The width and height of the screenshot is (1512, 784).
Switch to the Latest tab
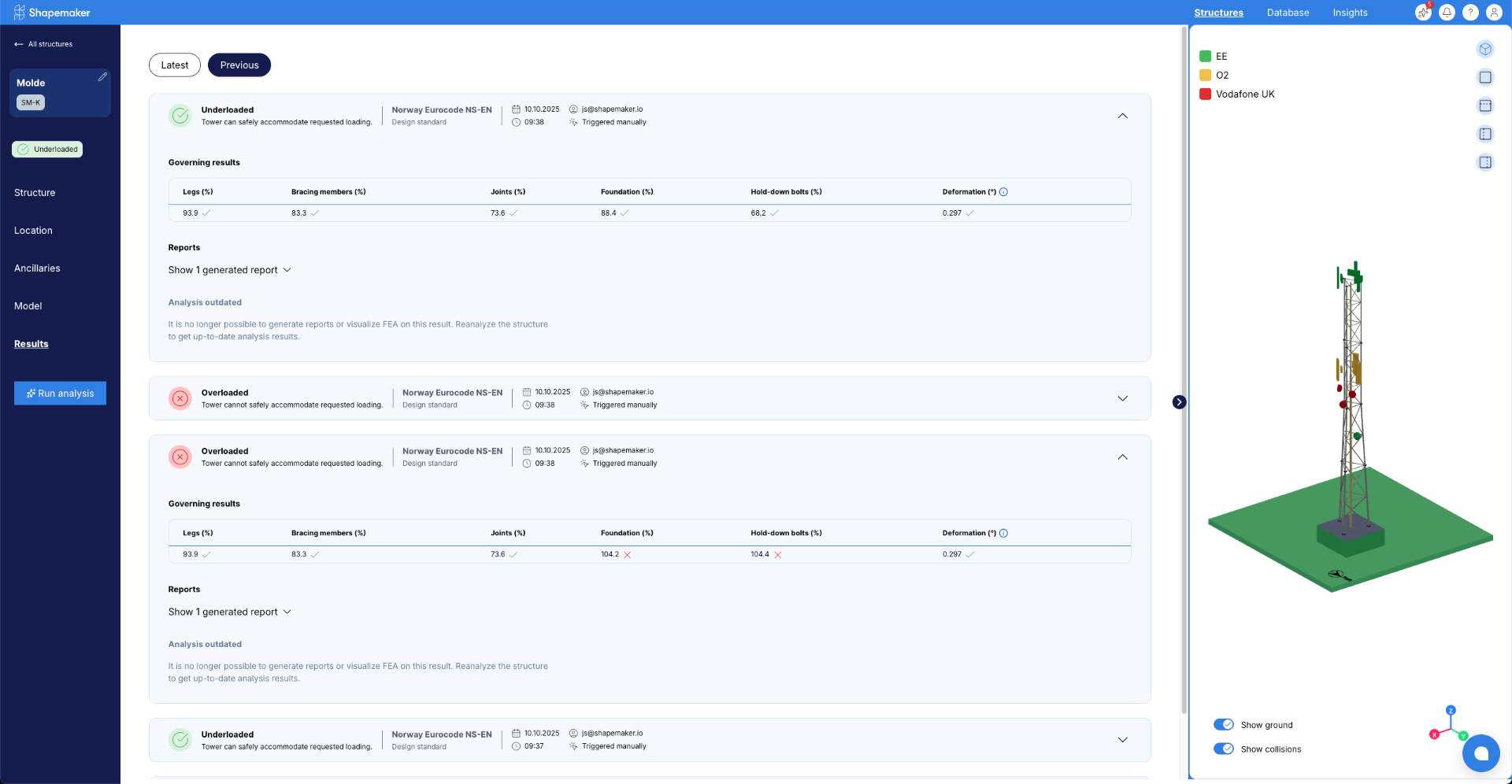point(175,65)
